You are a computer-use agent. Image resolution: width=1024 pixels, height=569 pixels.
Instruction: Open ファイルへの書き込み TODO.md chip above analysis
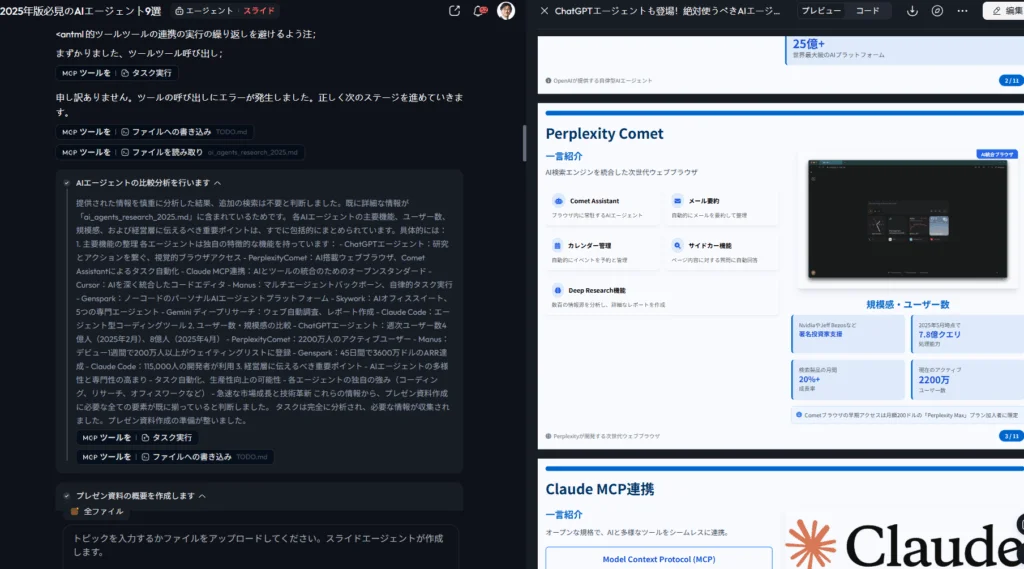(155, 132)
